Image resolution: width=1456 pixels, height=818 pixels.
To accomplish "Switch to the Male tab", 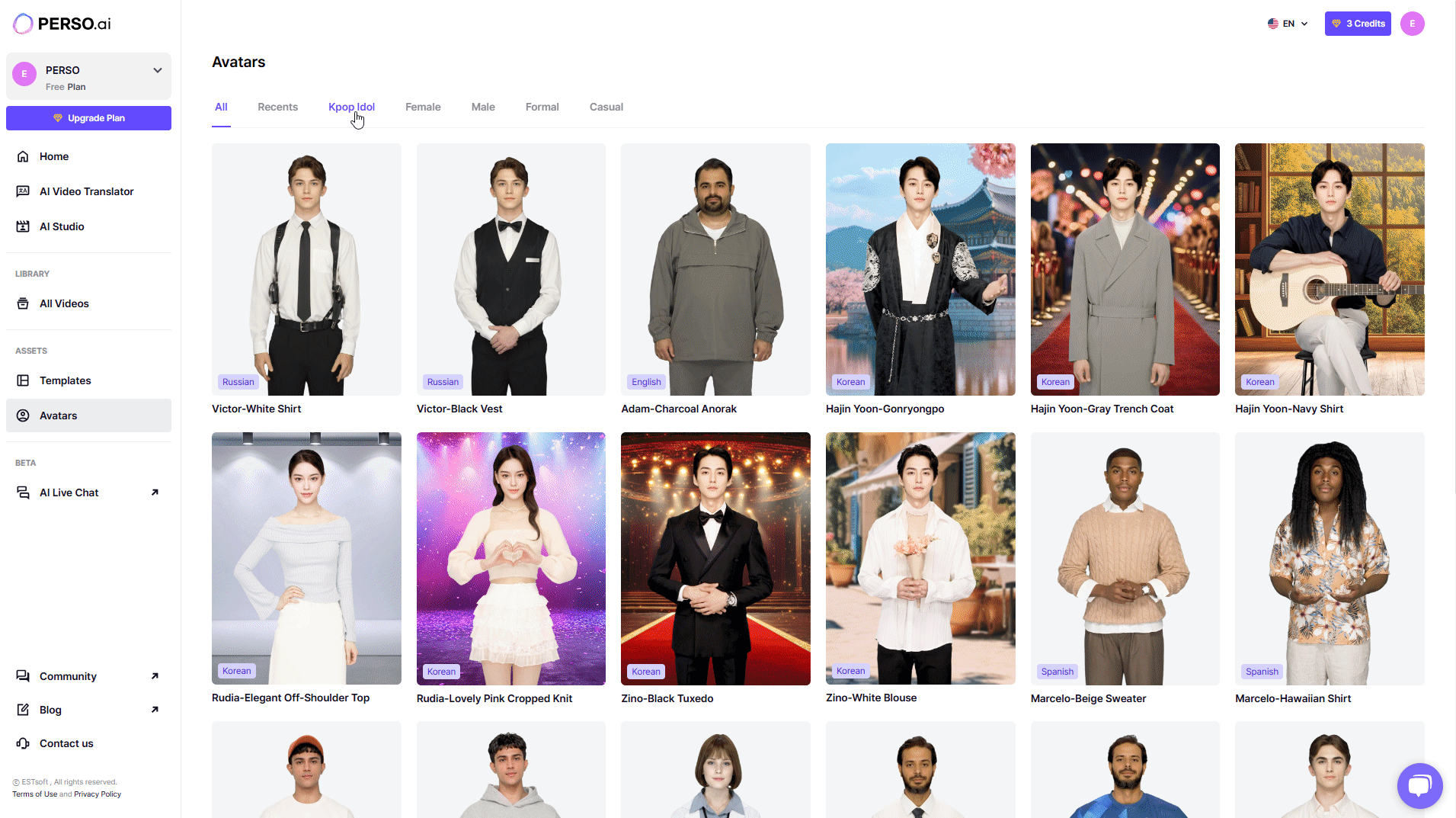I will point(483,107).
